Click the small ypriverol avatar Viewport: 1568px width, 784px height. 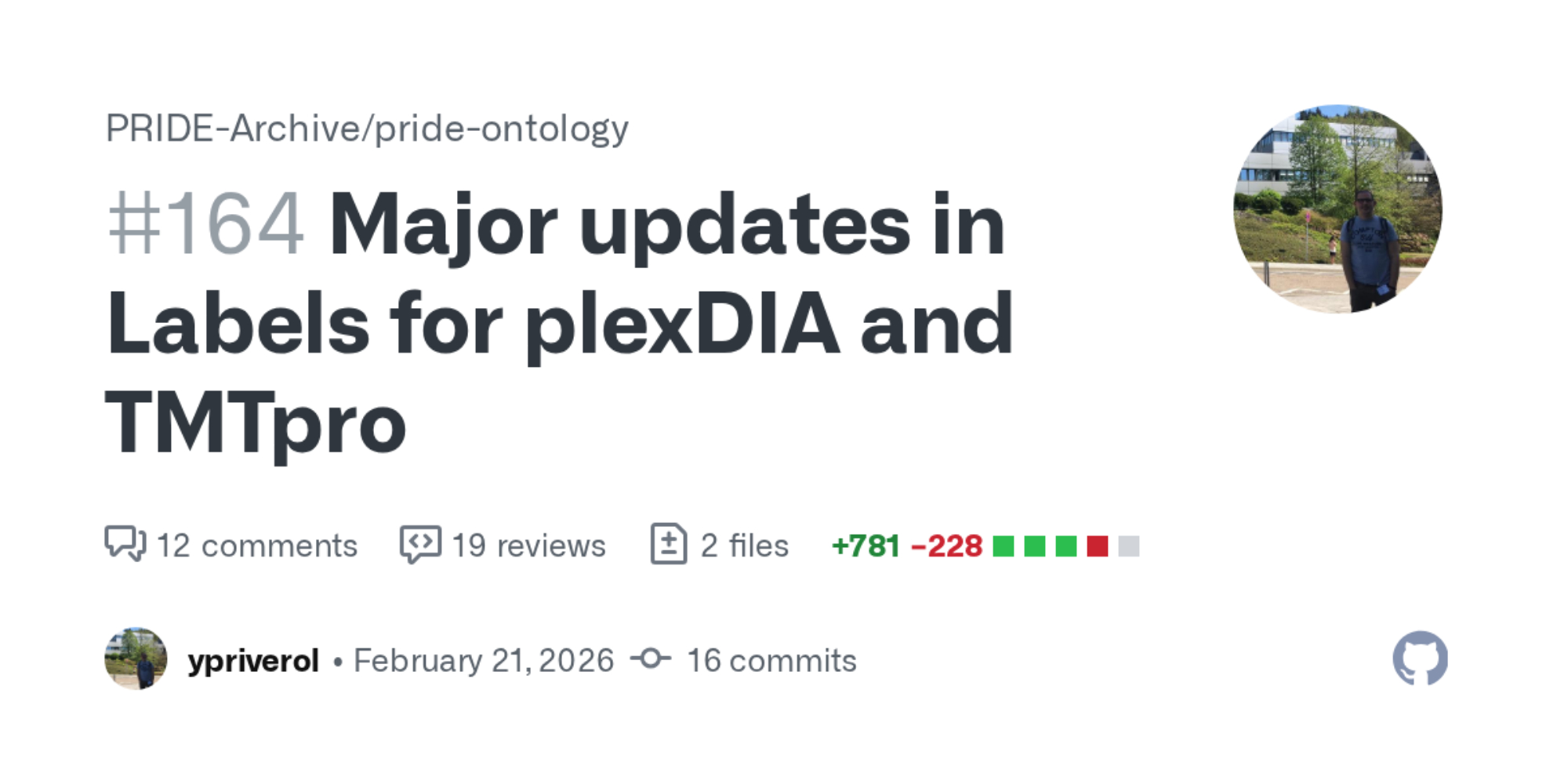point(136,659)
